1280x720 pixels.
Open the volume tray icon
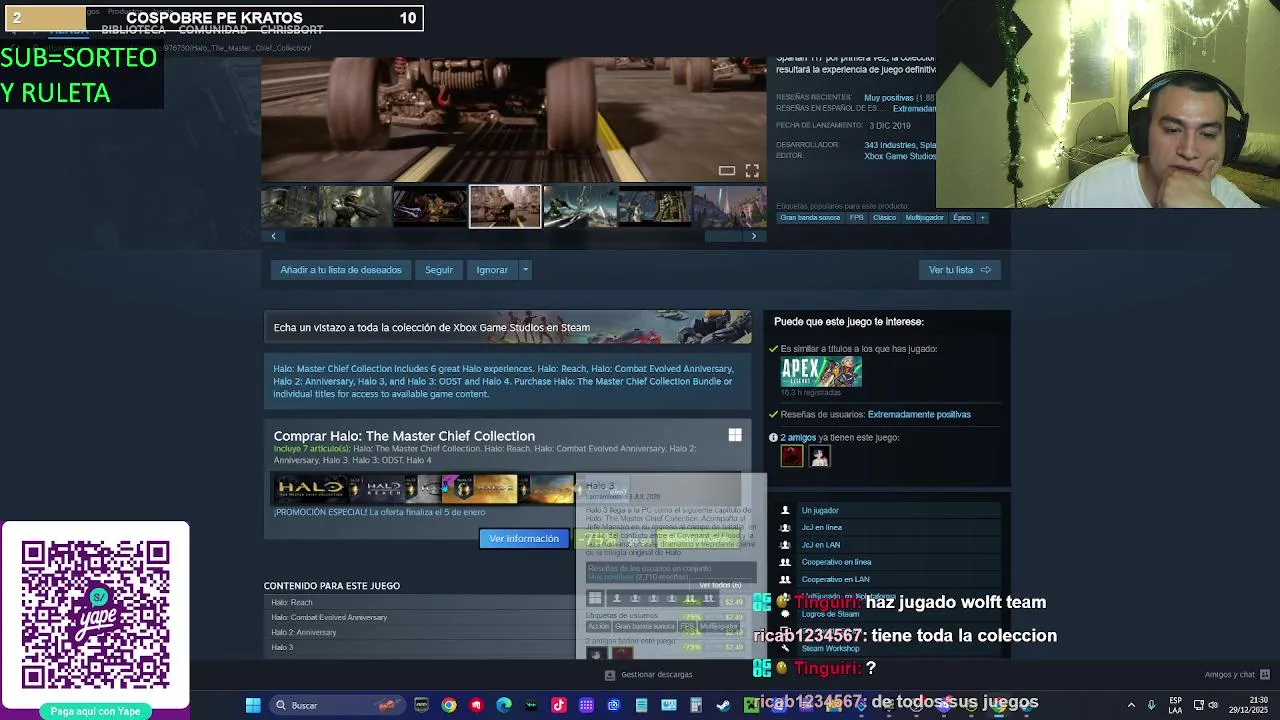[x=1213, y=706]
